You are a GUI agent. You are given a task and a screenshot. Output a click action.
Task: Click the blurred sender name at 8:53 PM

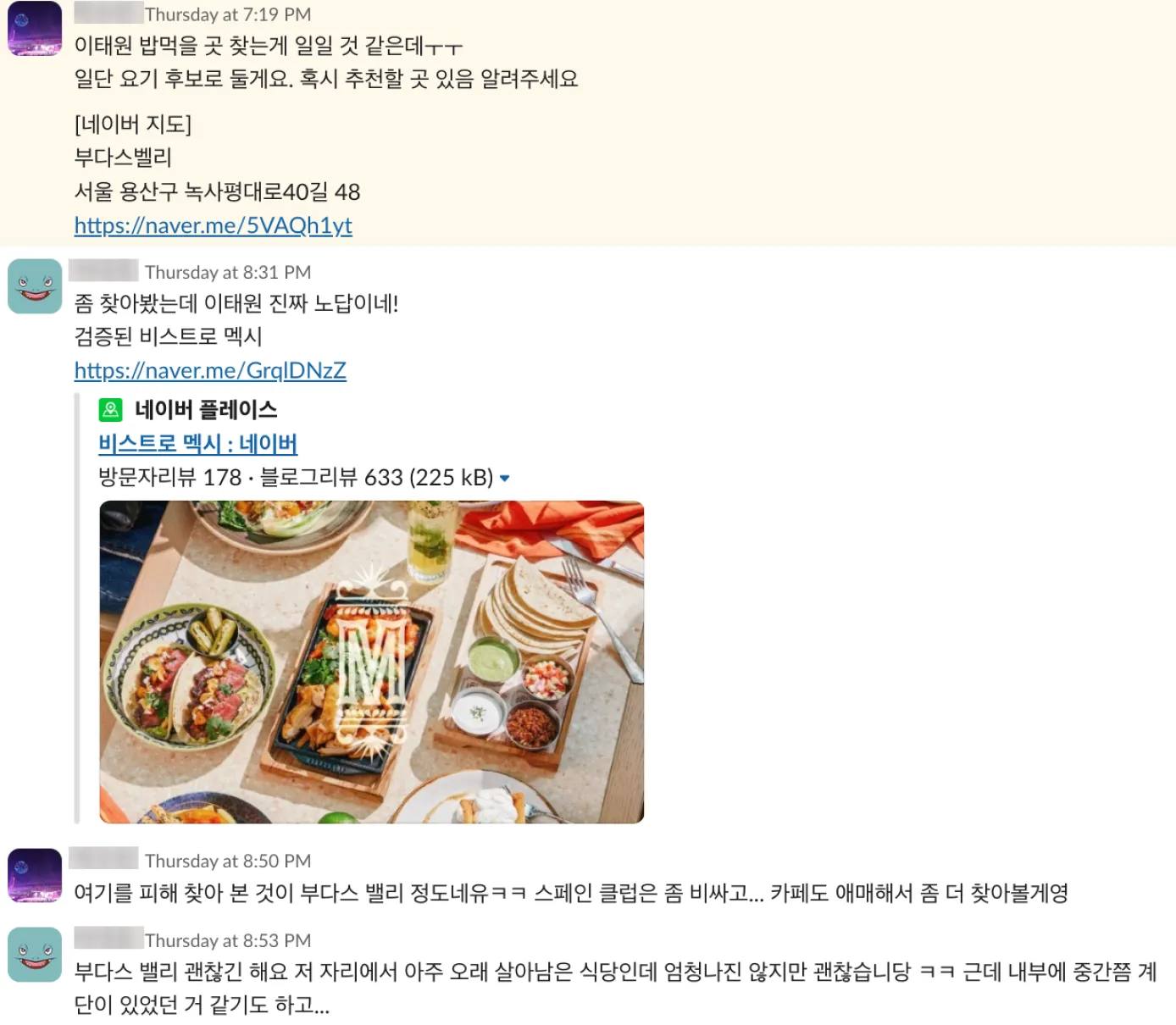pyautogui.click(x=108, y=938)
